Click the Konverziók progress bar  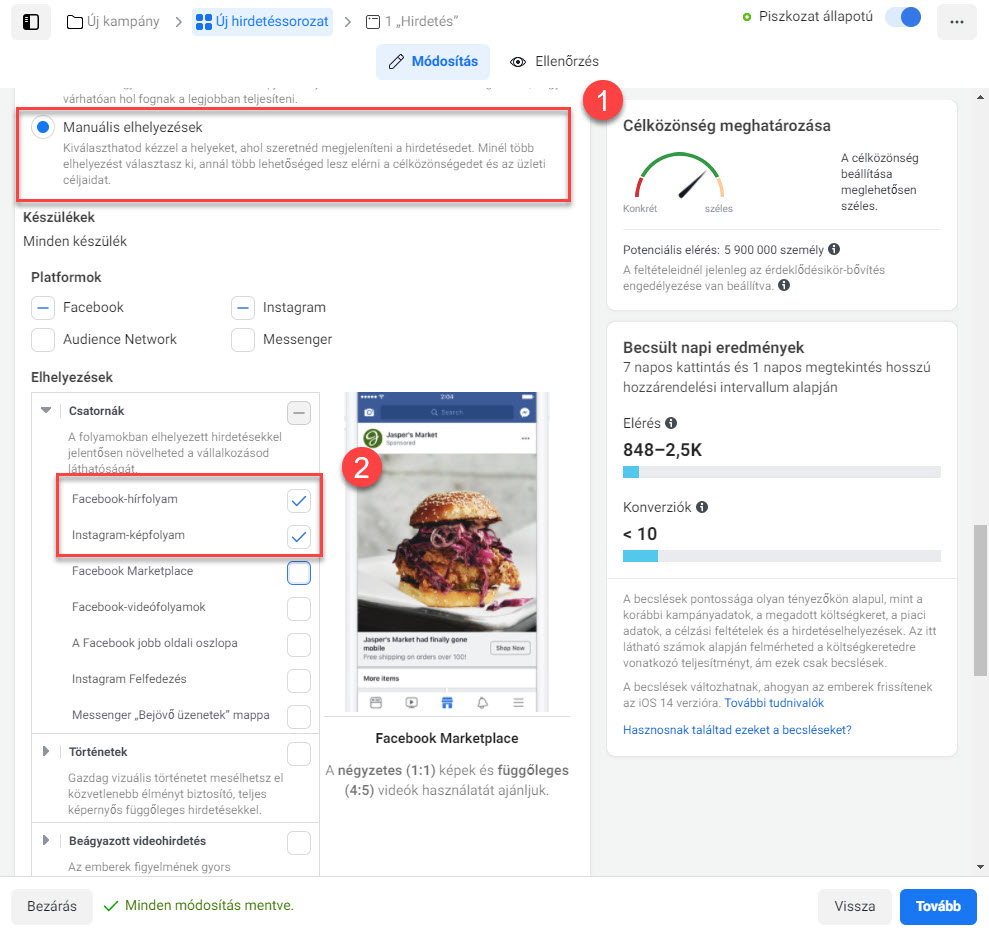(x=781, y=556)
